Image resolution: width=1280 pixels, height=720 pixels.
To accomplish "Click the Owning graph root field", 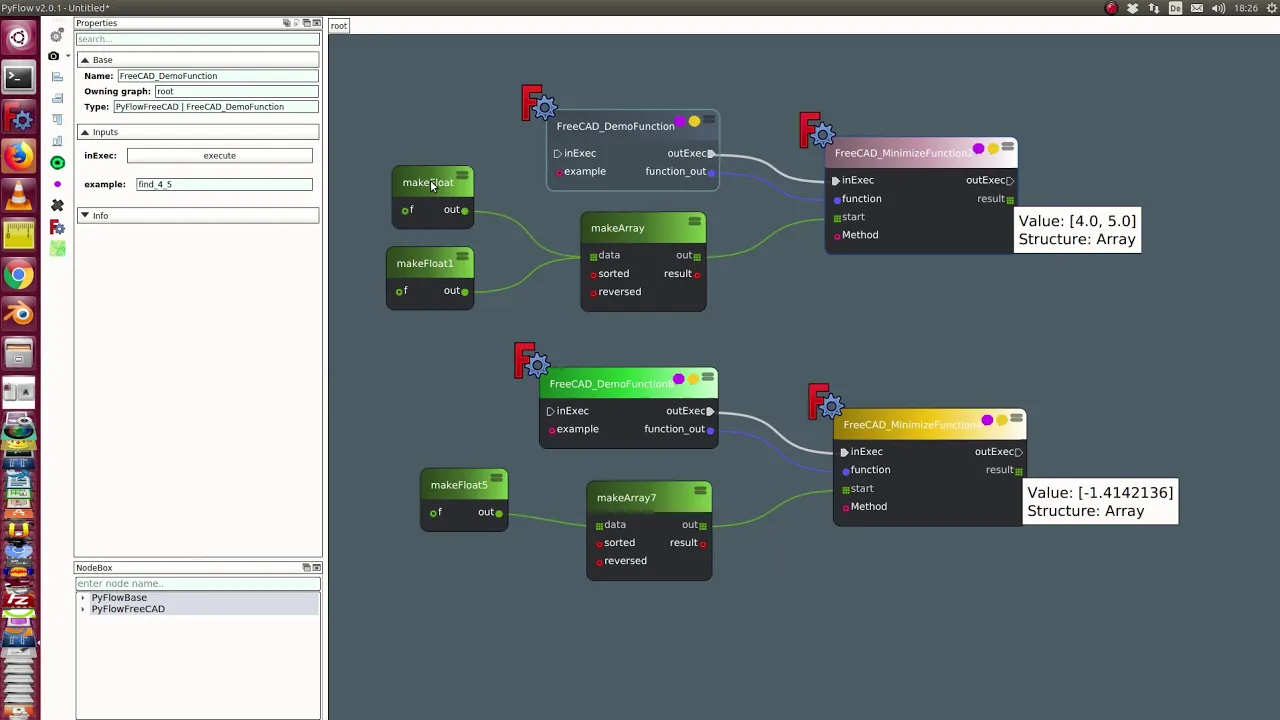I will pyautogui.click(x=236, y=91).
